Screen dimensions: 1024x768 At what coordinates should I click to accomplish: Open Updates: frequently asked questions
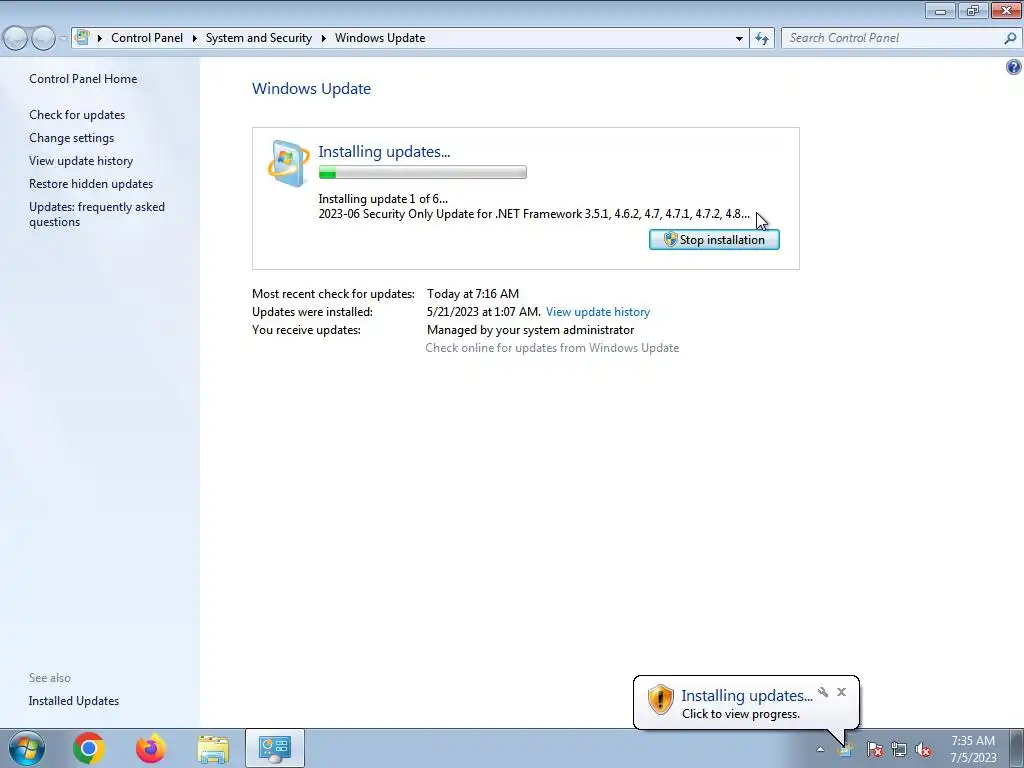(x=97, y=214)
